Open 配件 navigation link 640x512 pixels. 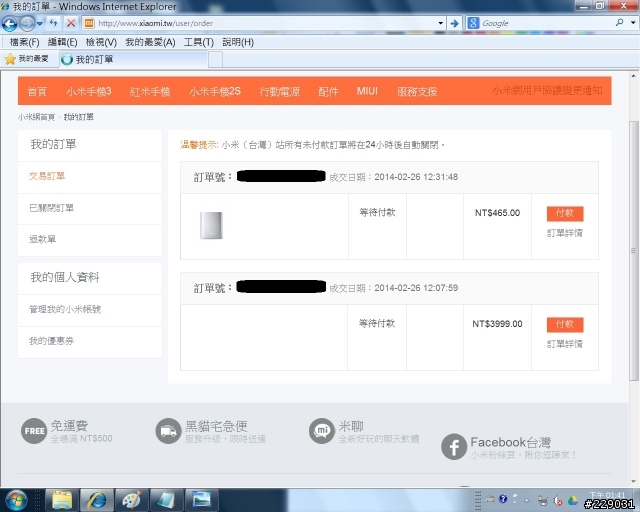[x=329, y=91]
